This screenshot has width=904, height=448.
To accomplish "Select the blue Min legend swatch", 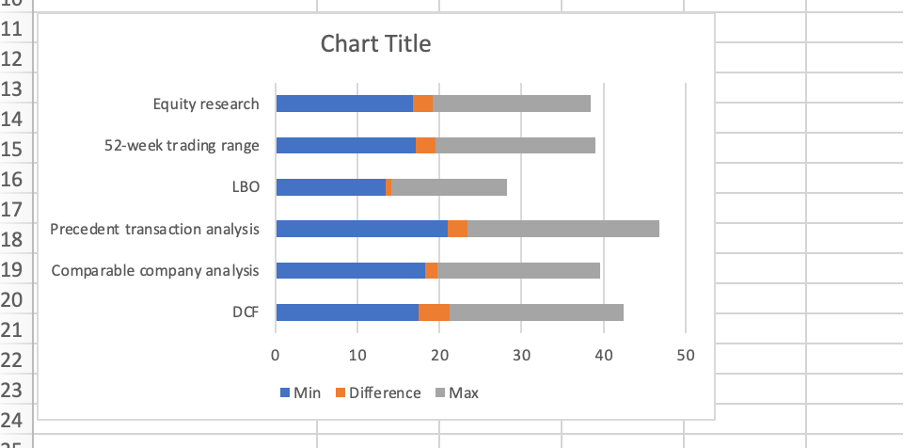I will (284, 393).
